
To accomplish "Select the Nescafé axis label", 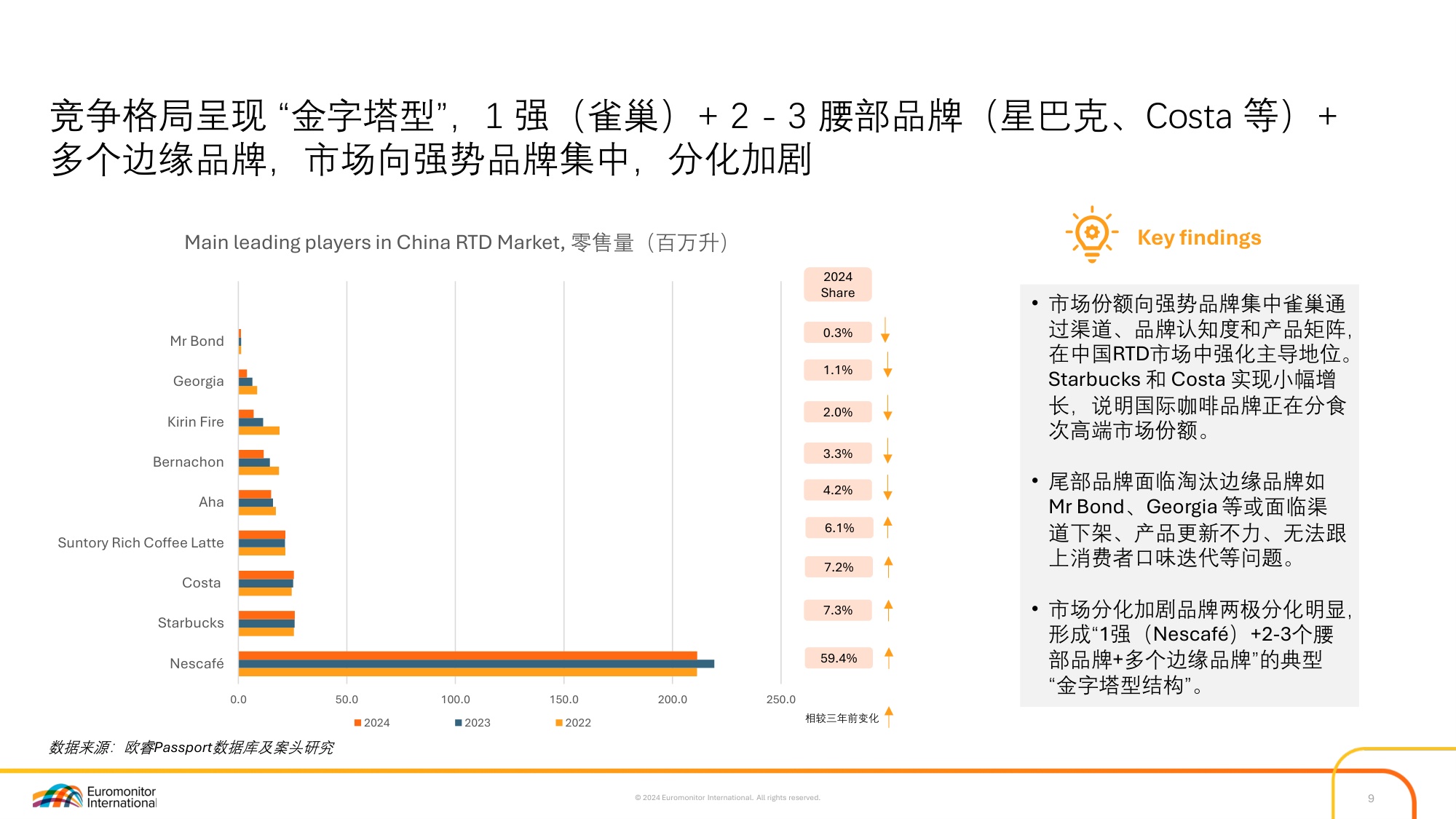I will [x=197, y=663].
